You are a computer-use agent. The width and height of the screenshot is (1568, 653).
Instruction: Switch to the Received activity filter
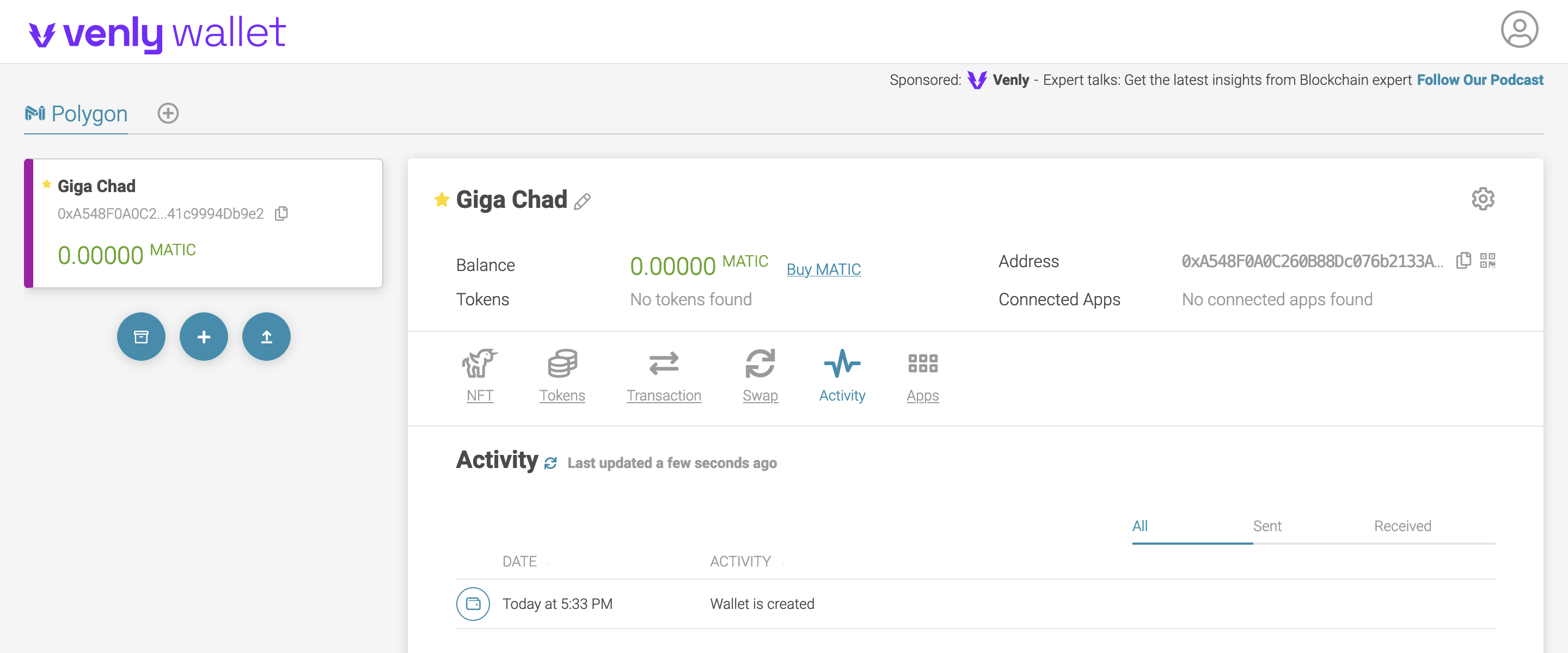(1402, 526)
